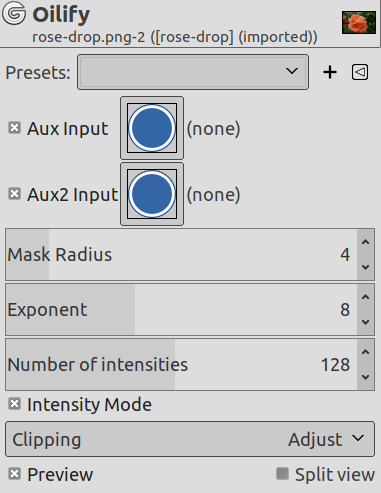Increase Mask Radius with up arrow
The height and width of the screenshot is (493, 381).
(366, 242)
